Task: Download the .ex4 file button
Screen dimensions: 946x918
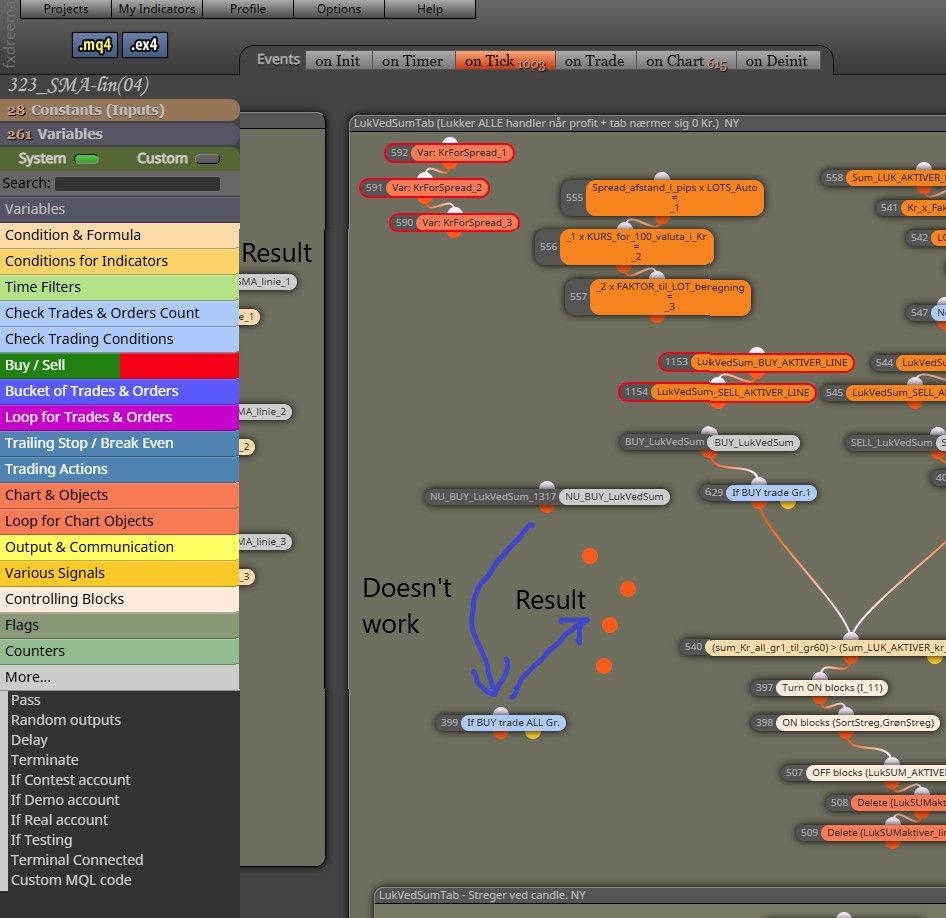Action: 145,45
